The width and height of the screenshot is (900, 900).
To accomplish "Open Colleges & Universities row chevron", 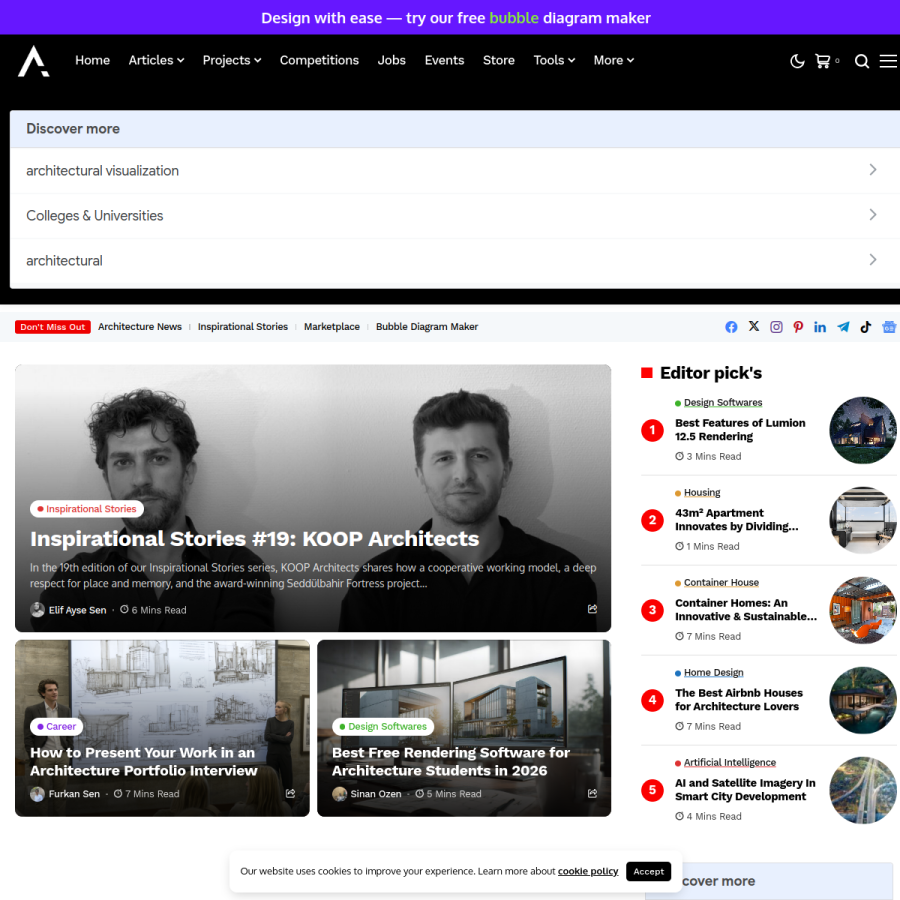I will [x=872, y=215].
